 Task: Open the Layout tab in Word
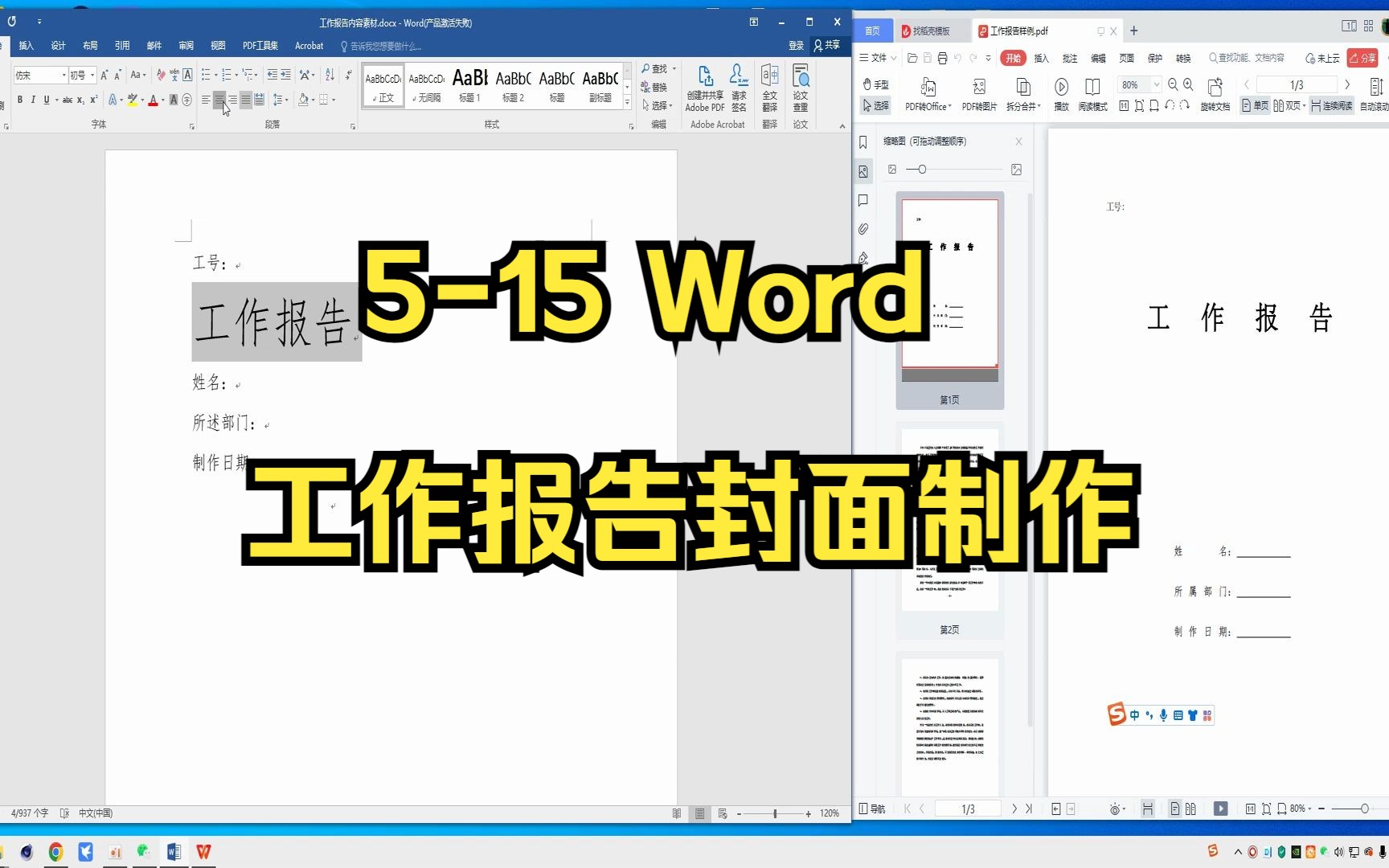[x=90, y=46]
